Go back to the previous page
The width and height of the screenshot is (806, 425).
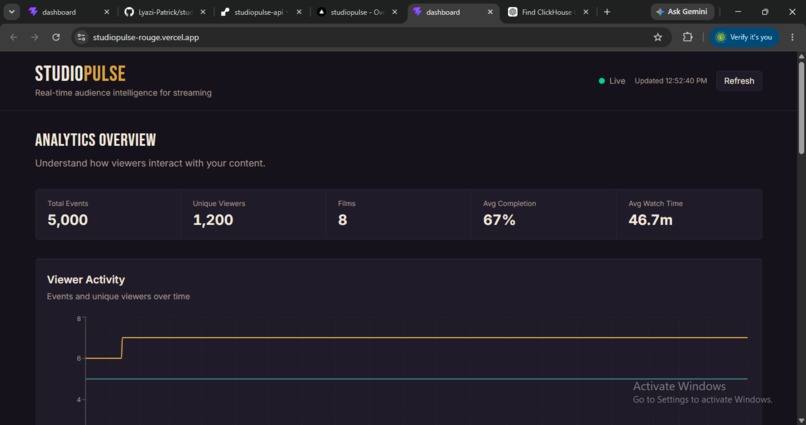(x=14, y=37)
